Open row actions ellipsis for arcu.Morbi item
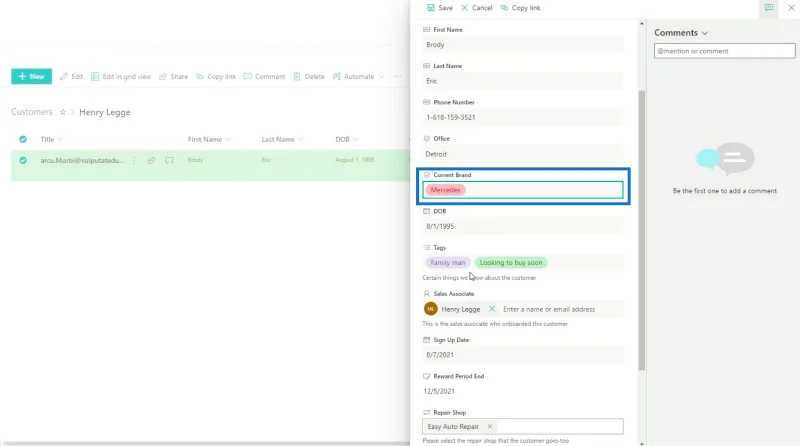 tap(134, 160)
